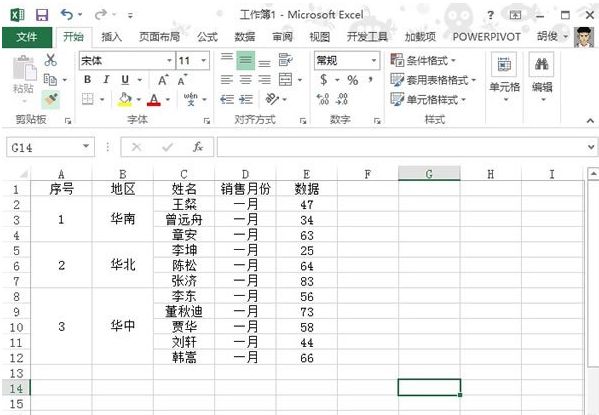Click the Redo arrow icon
Image resolution: width=599 pixels, height=415 pixels.
[x=100, y=15]
